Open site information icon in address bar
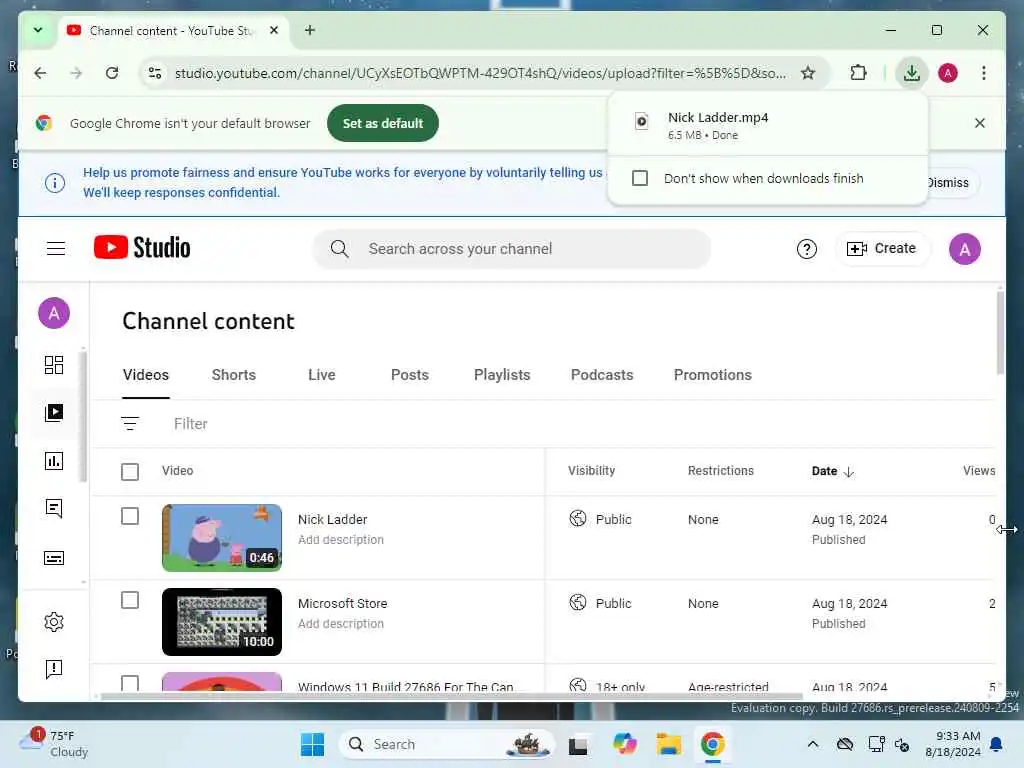This screenshot has height=768, width=1024. (155, 73)
